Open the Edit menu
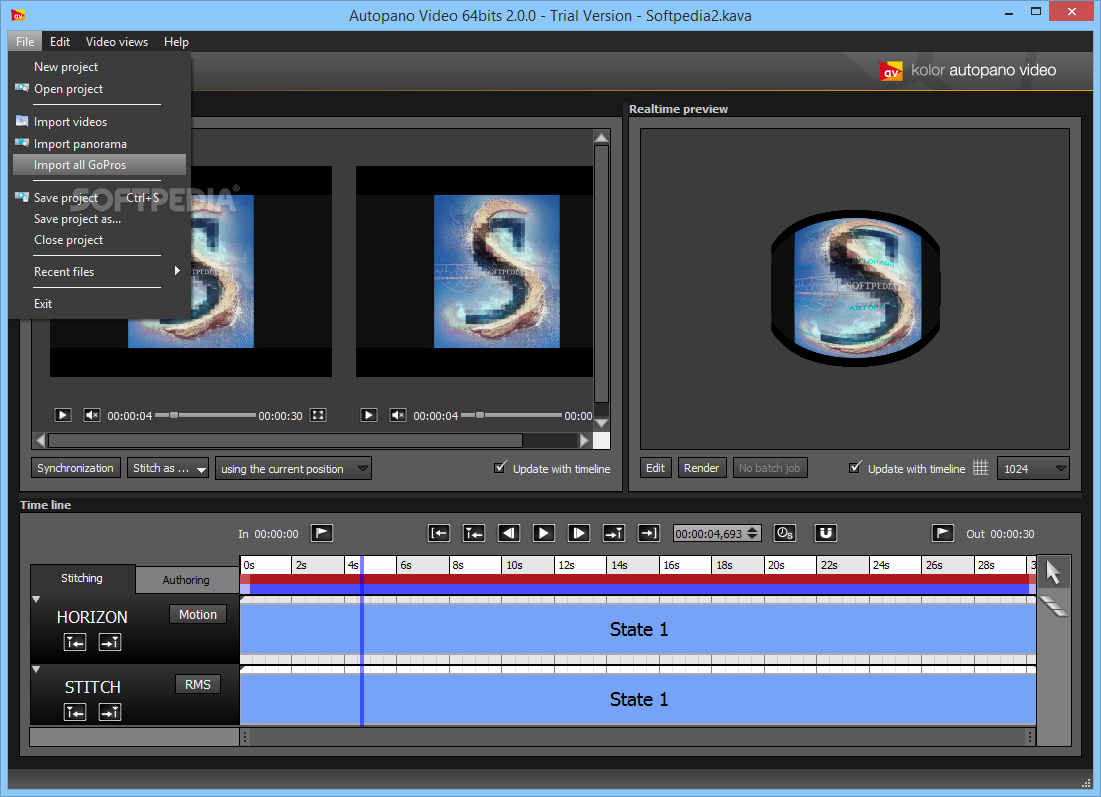This screenshot has width=1101, height=797. (60, 41)
